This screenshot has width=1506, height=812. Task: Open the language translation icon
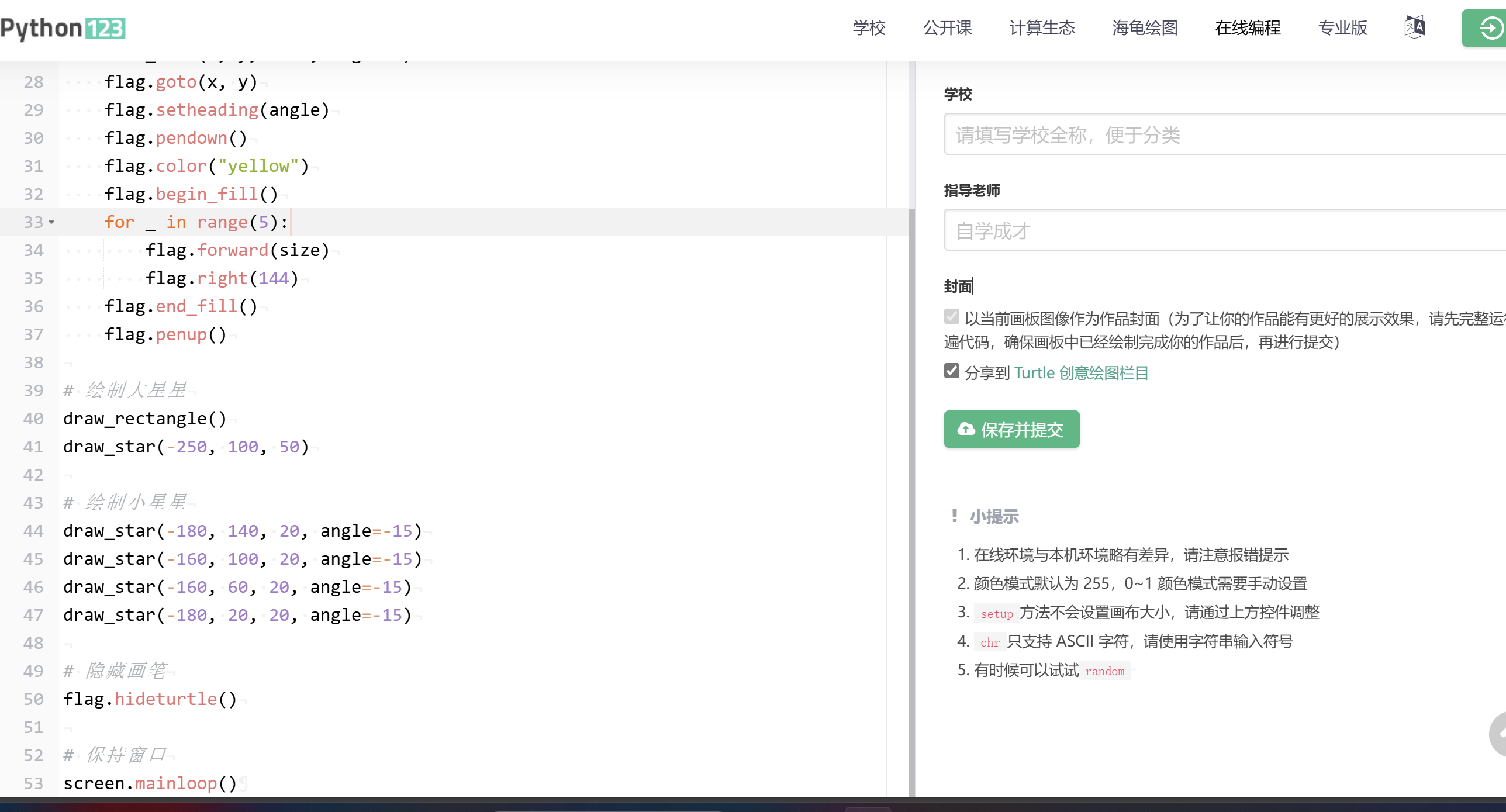tap(1414, 27)
